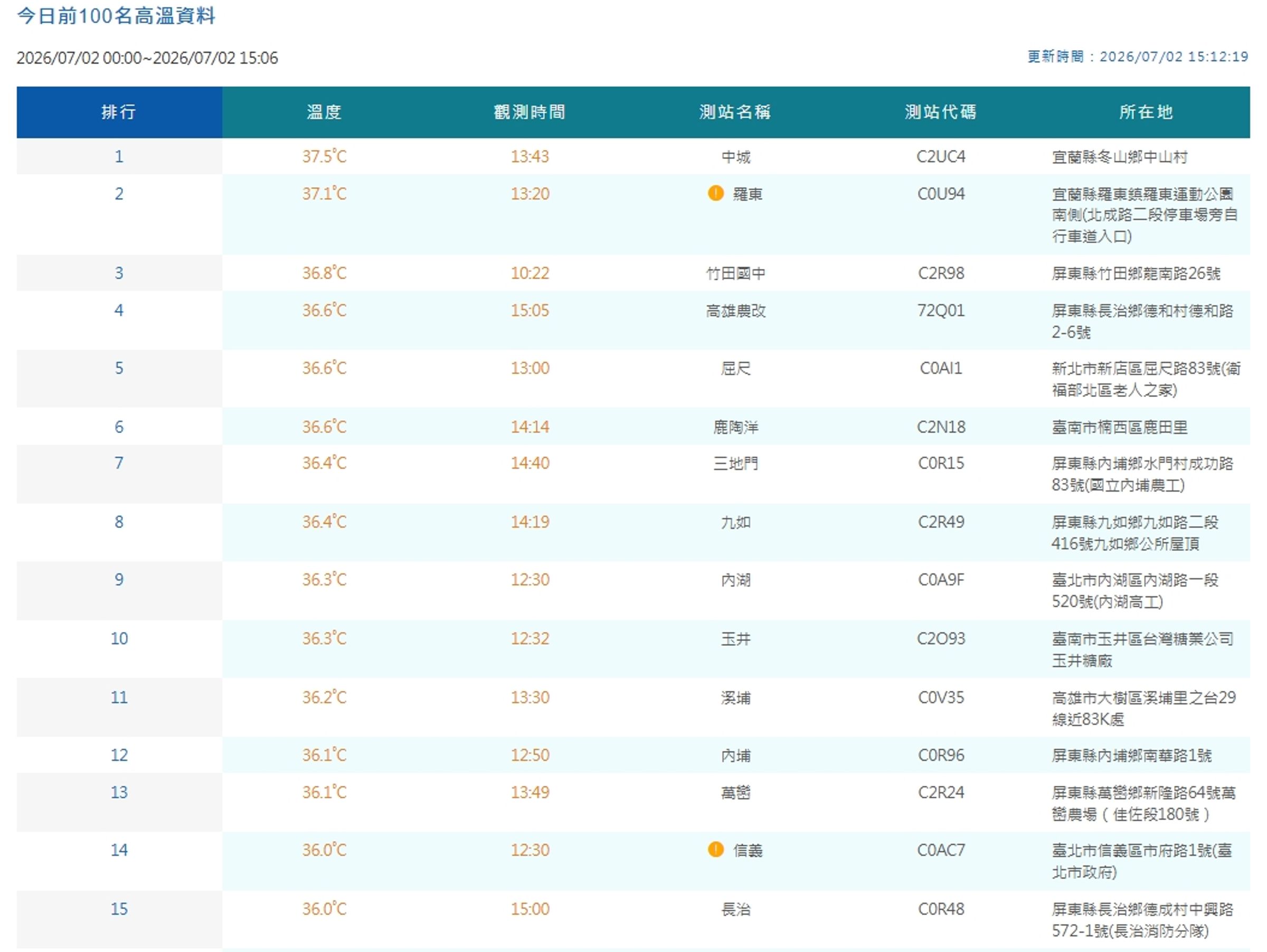Select station name 內埔
Viewport: 1267px width, 952px height.
(735, 756)
